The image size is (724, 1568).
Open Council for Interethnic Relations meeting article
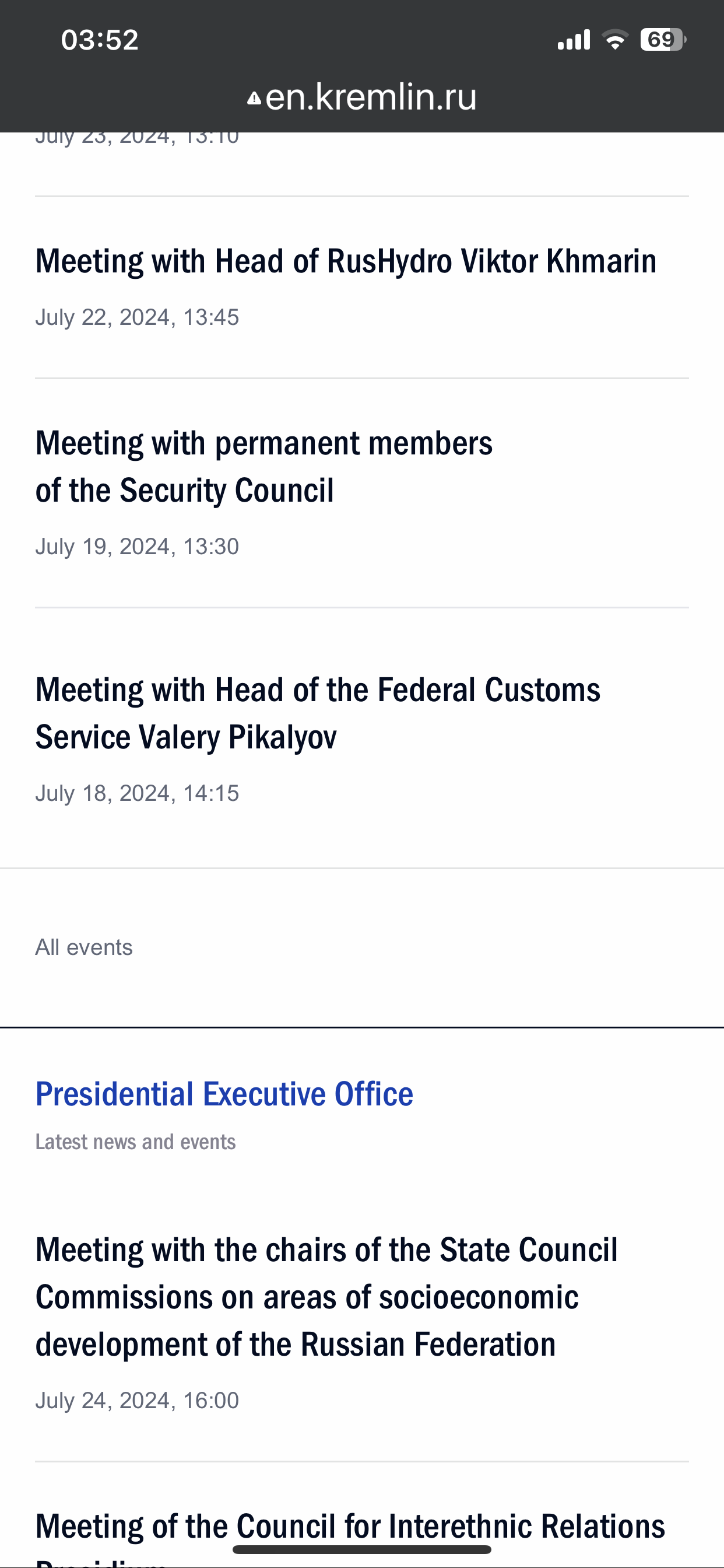pyautogui.click(x=350, y=1527)
